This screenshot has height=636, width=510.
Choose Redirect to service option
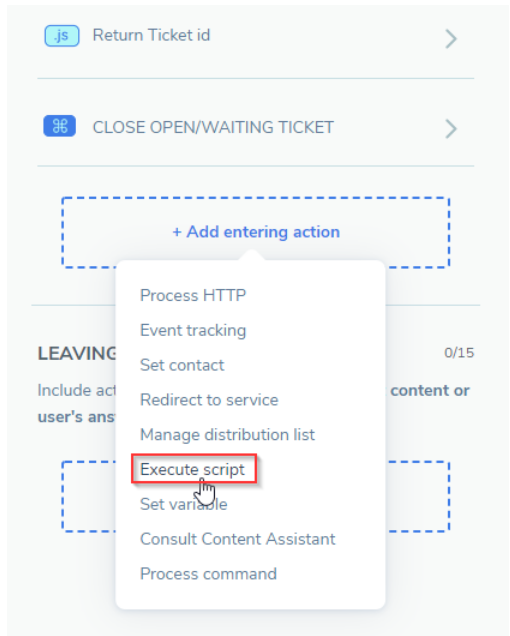[x=209, y=400]
